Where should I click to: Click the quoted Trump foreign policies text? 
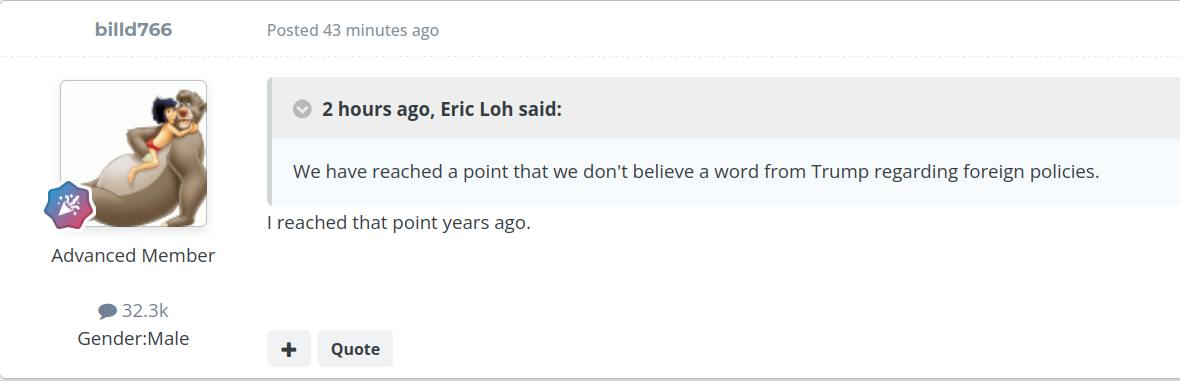696,171
